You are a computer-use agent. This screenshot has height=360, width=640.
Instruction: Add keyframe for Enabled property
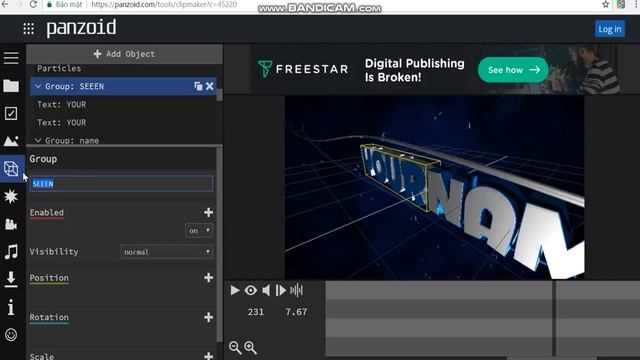(209, 212)
